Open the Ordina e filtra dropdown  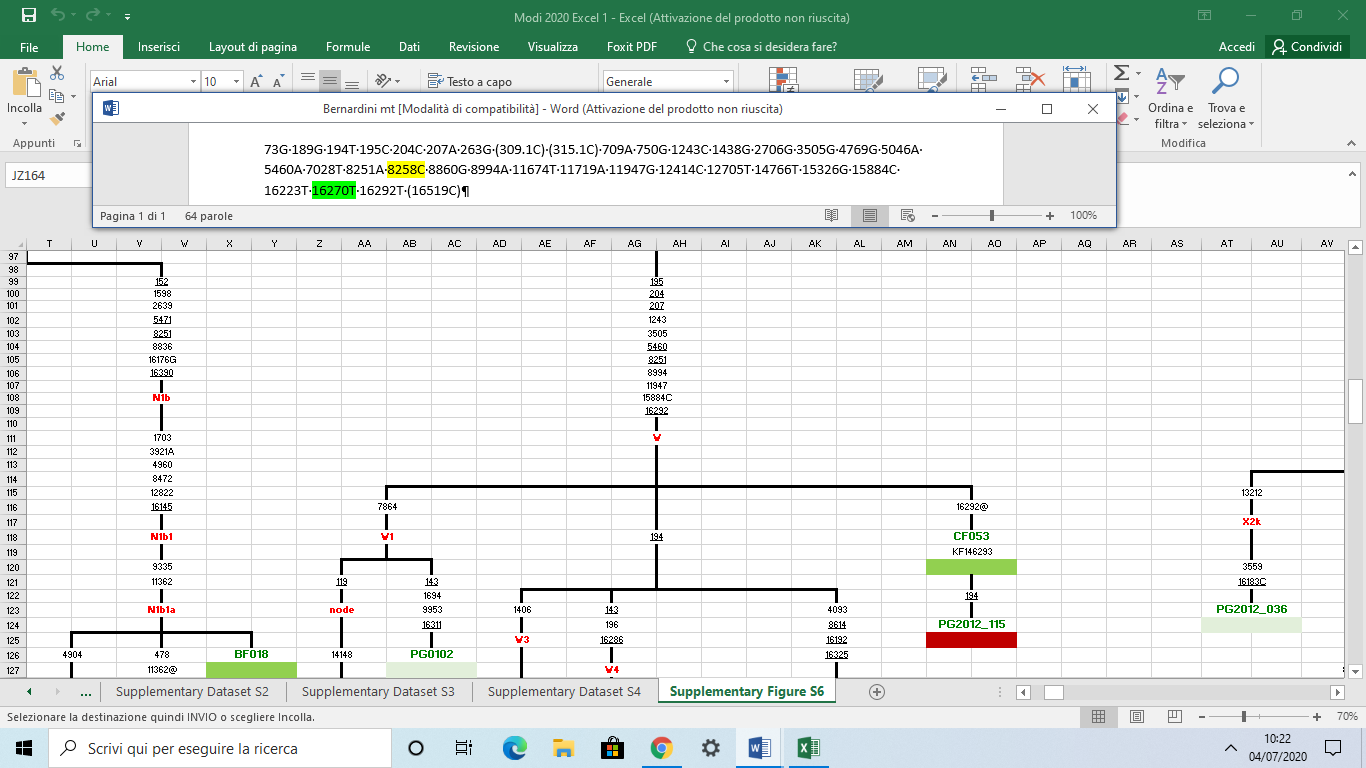pos(1170,115)
